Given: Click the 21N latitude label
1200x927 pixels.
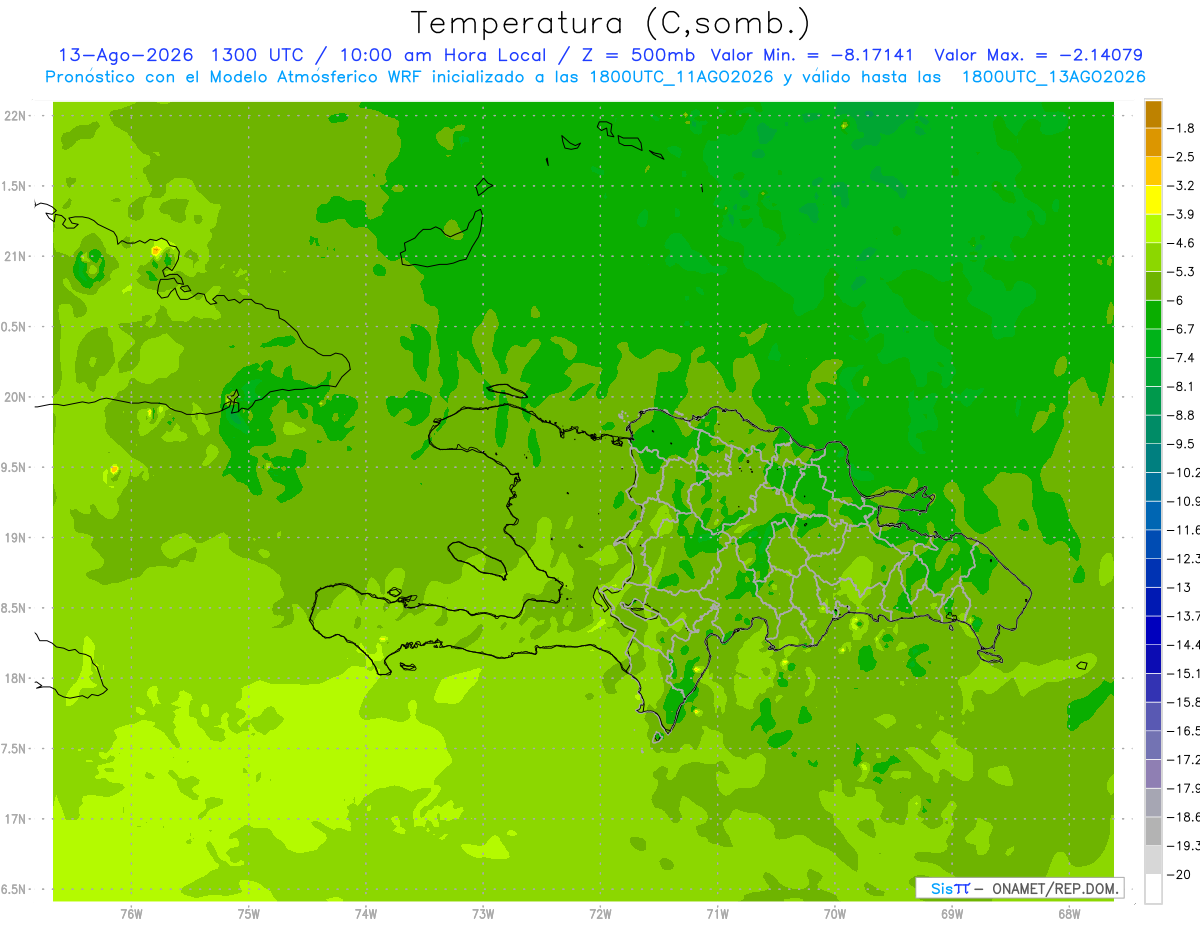Looking at the screenshot, I should pyautogui.click(x=15, y=257).
